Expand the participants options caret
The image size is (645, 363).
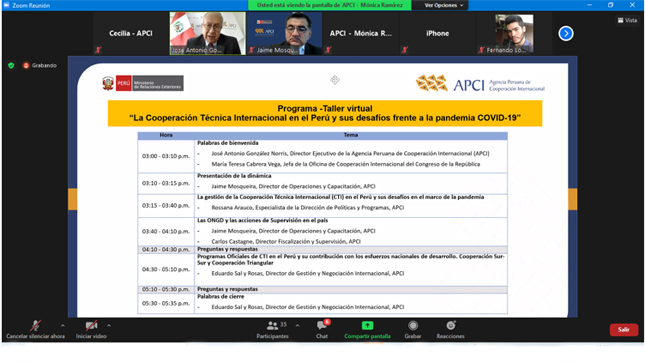tap(297, 326)
